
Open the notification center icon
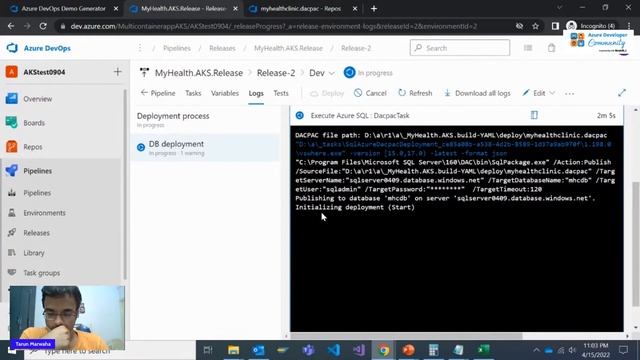coord(623,350)
